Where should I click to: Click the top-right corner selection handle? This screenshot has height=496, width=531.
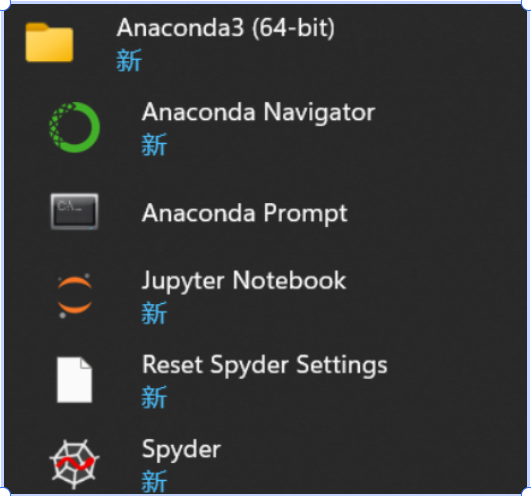527,4
